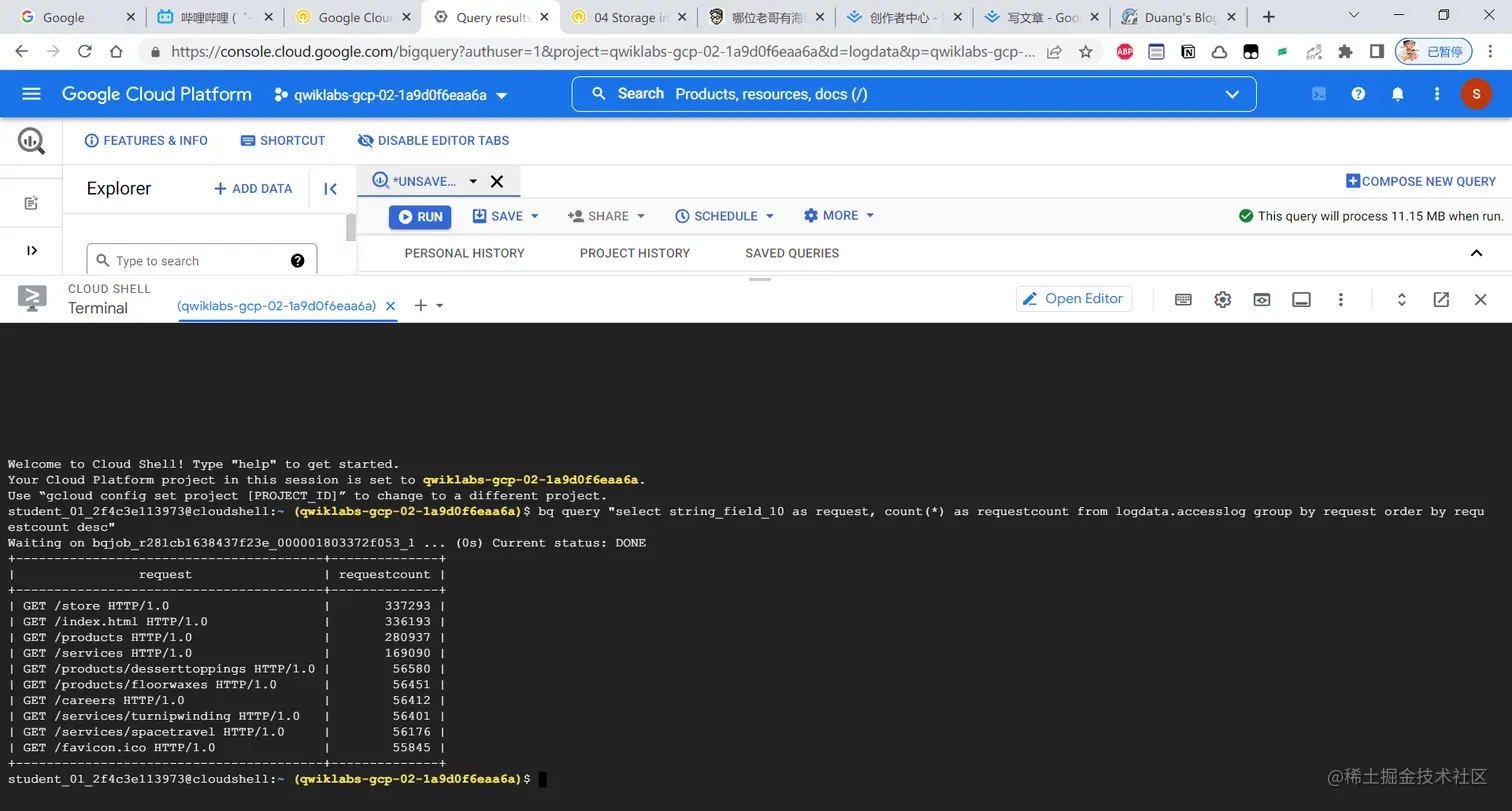The height and width of the screenshot is (811, 1512).
Task: Maximize the Cloud Shell panel height
Action: [1402, 299]
